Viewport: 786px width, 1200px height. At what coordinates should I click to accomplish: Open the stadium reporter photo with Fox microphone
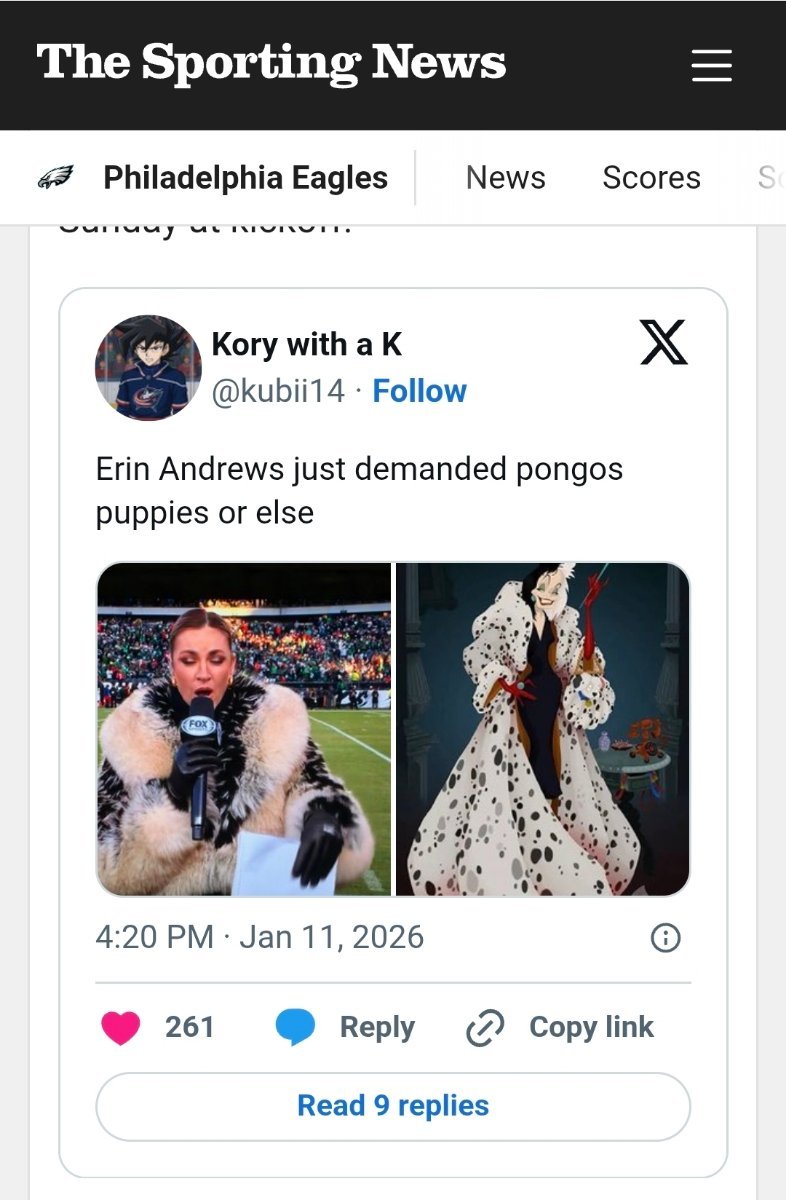pyautogui.click(x=244, y=729)
